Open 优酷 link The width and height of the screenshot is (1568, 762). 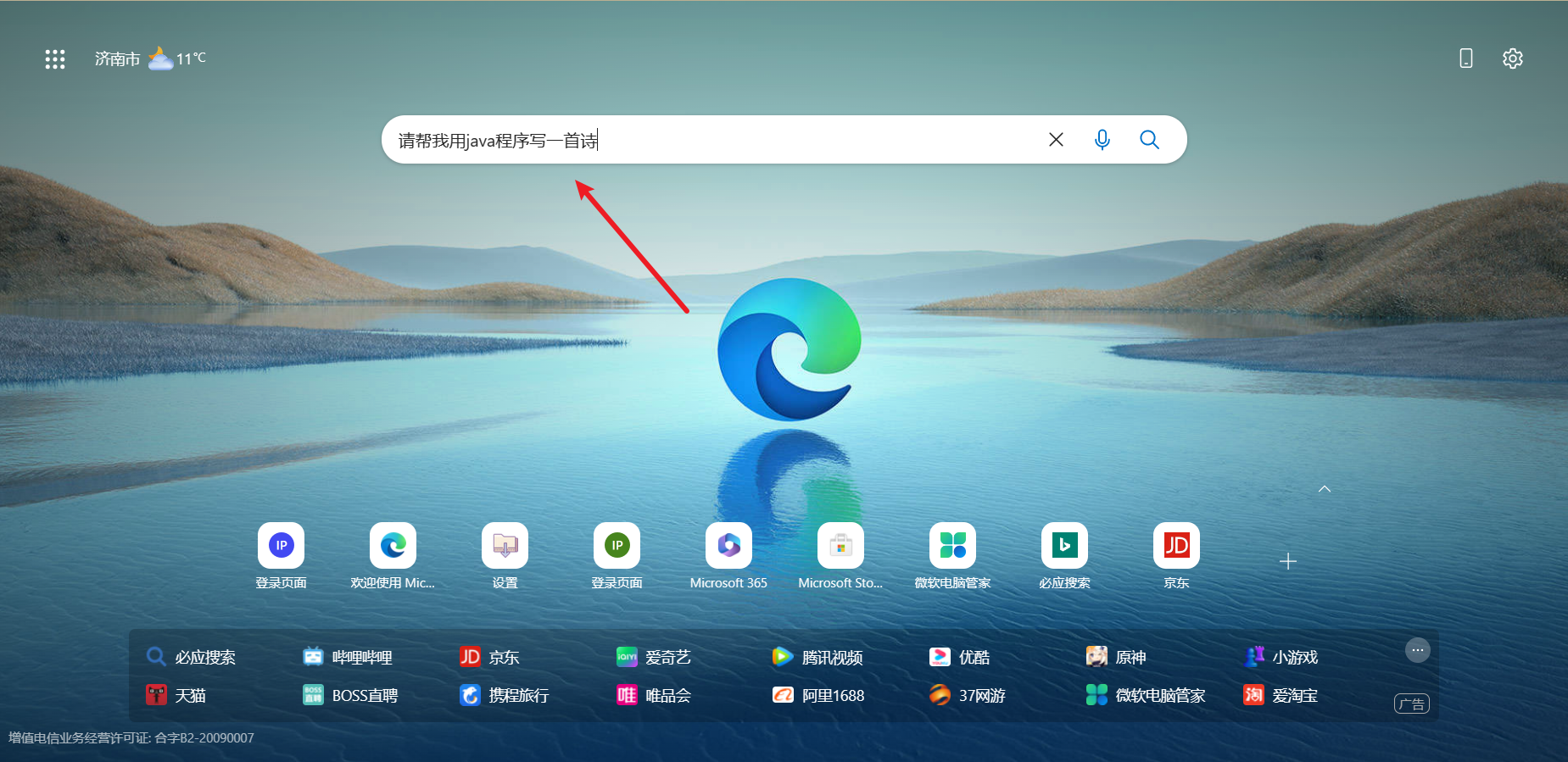pos(960,657)
